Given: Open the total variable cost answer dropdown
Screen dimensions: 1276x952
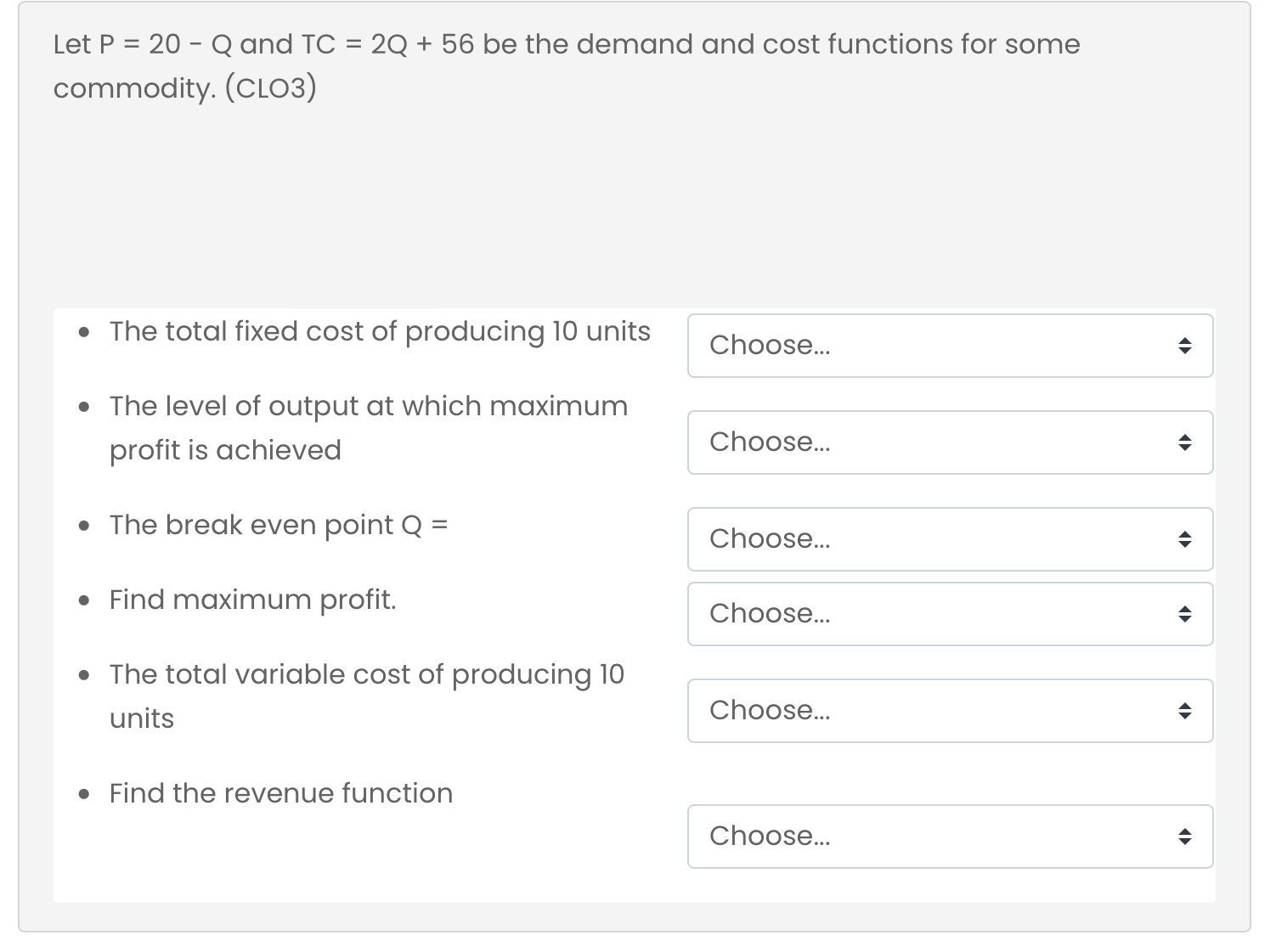Looking at the screenshot, I should pyautogui.click(x=950, y=711).
